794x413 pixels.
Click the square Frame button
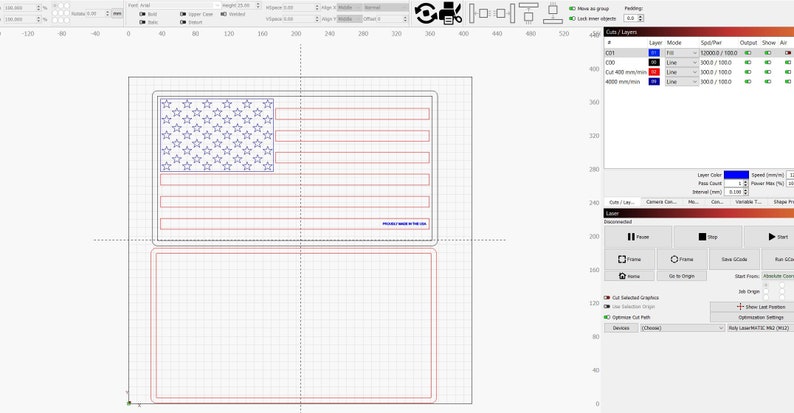[x=629, y=259]
